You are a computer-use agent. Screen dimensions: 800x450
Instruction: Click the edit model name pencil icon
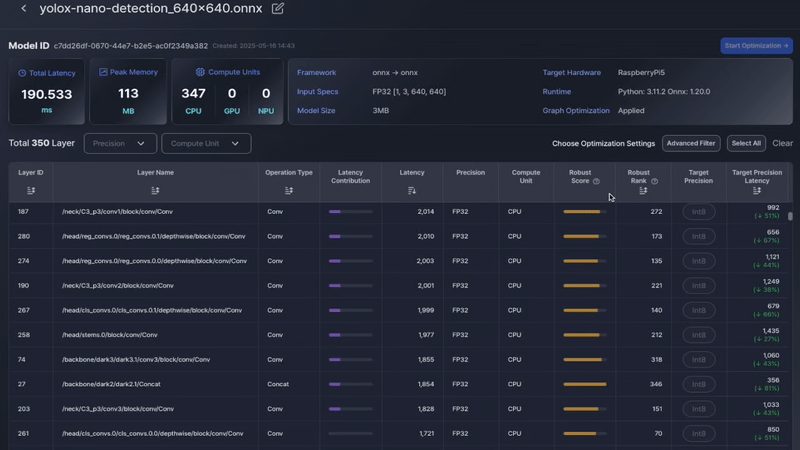(x=278, y=9)
